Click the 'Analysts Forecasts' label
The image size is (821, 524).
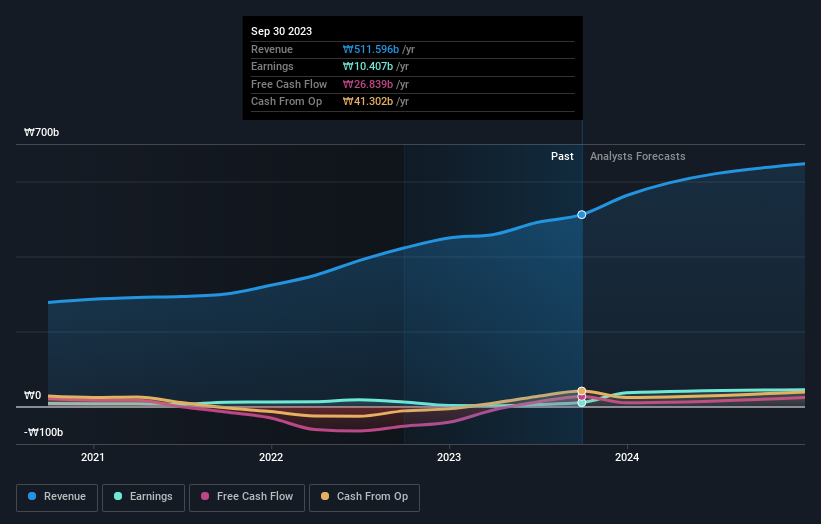click(637, 156)
